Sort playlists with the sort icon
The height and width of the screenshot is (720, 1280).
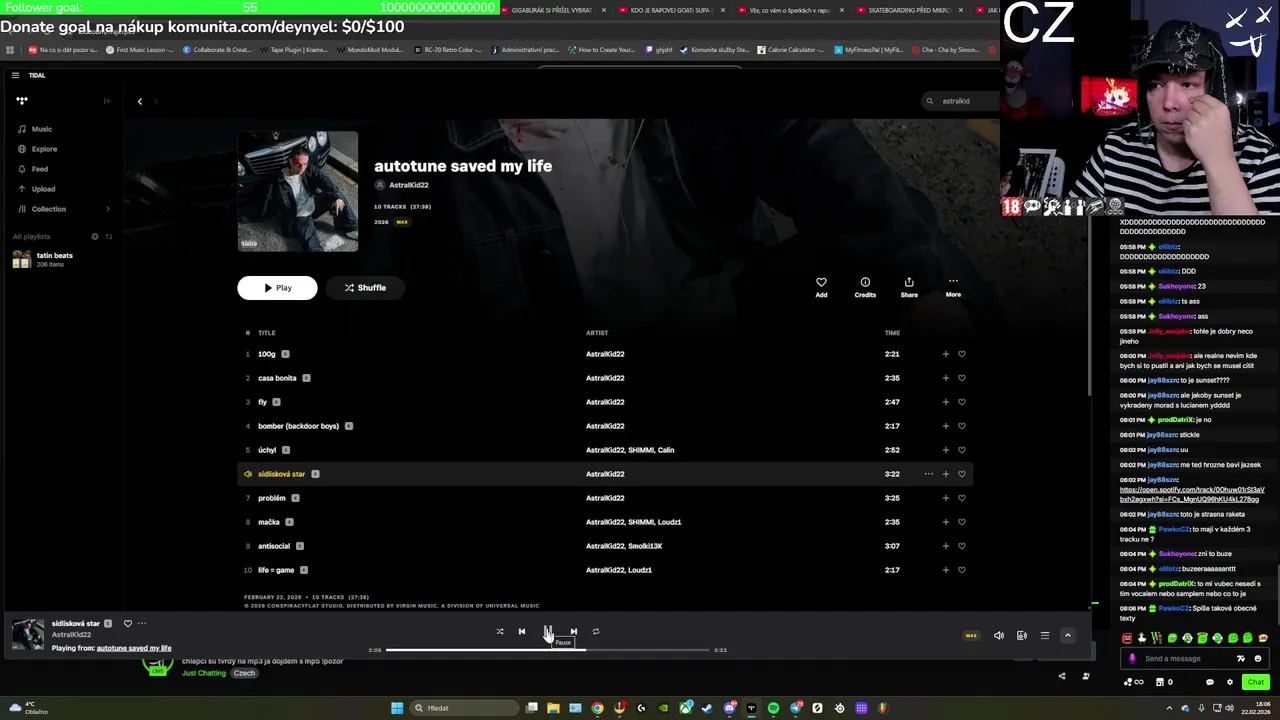tap(108, 237)
